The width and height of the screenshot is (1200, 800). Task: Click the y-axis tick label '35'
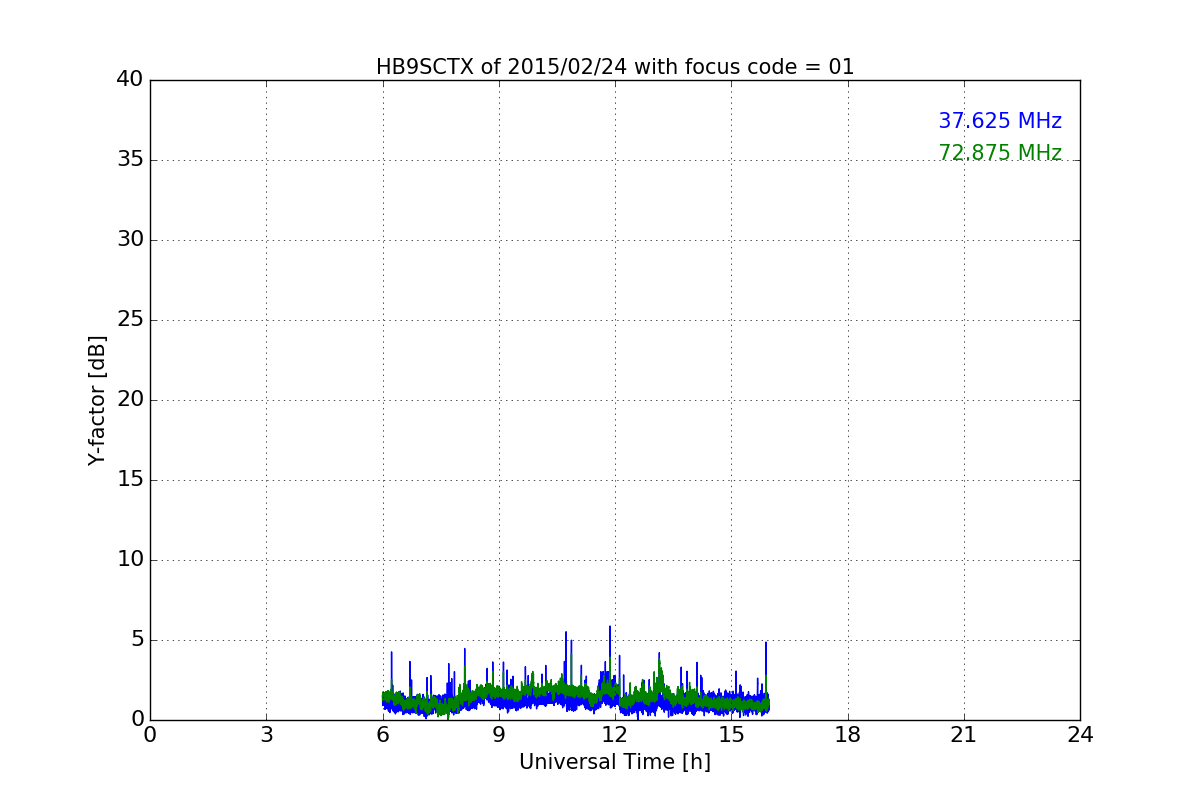coord(130,160)
